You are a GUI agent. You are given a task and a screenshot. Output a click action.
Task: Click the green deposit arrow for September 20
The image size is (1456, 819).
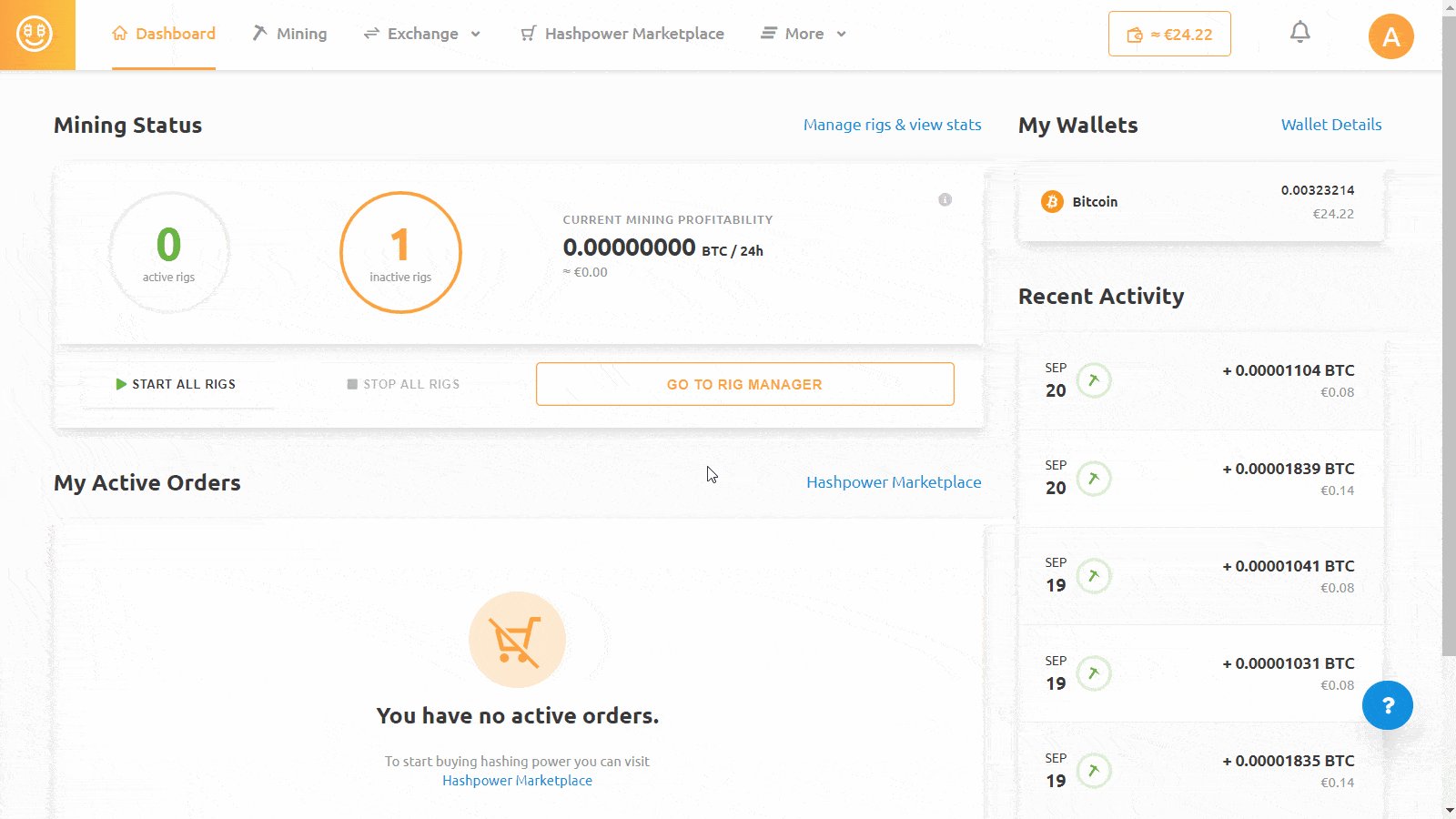(x=1094, y=381)
